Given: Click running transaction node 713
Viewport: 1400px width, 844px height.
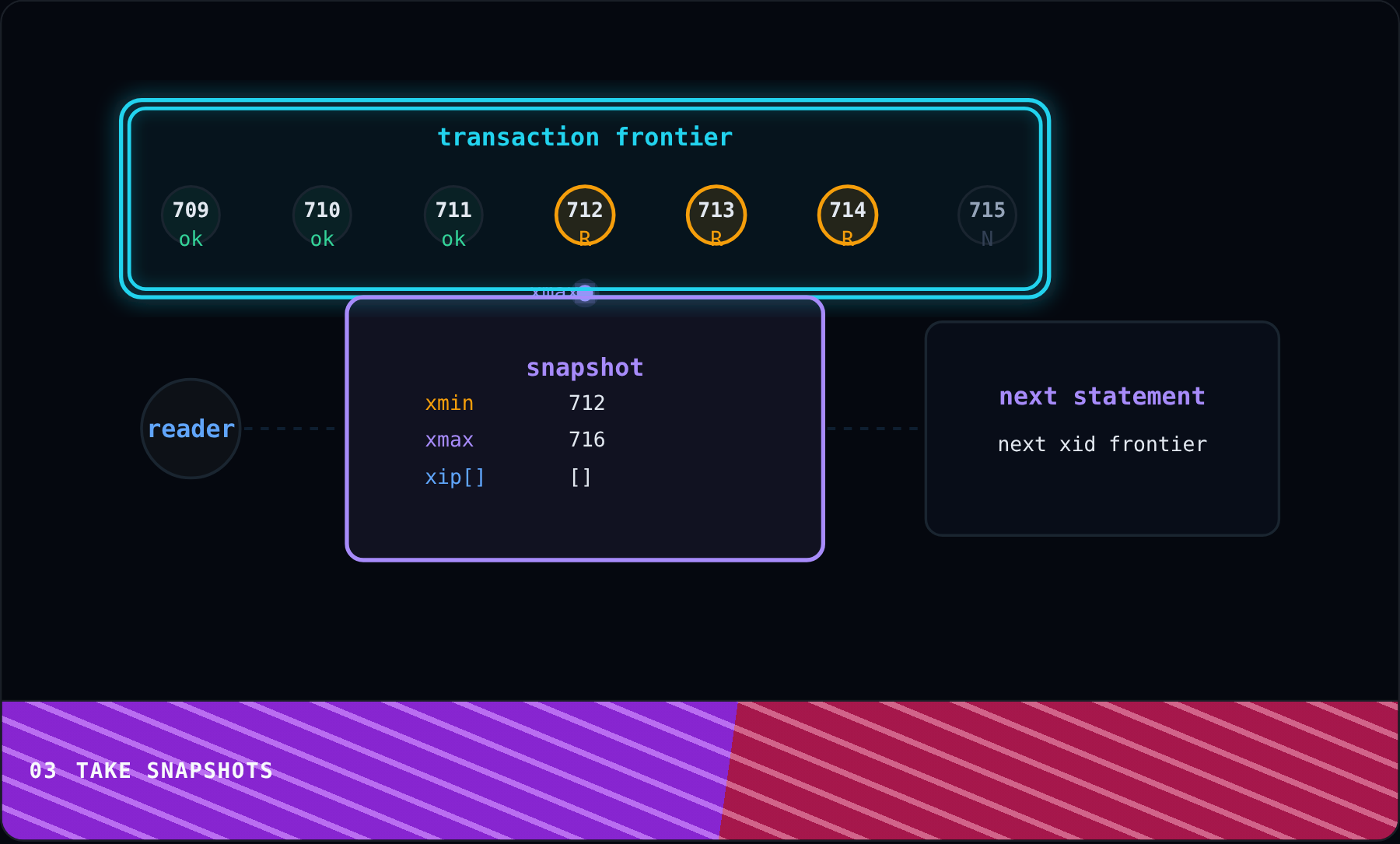Looking at the screenshot, I should 716,215.
